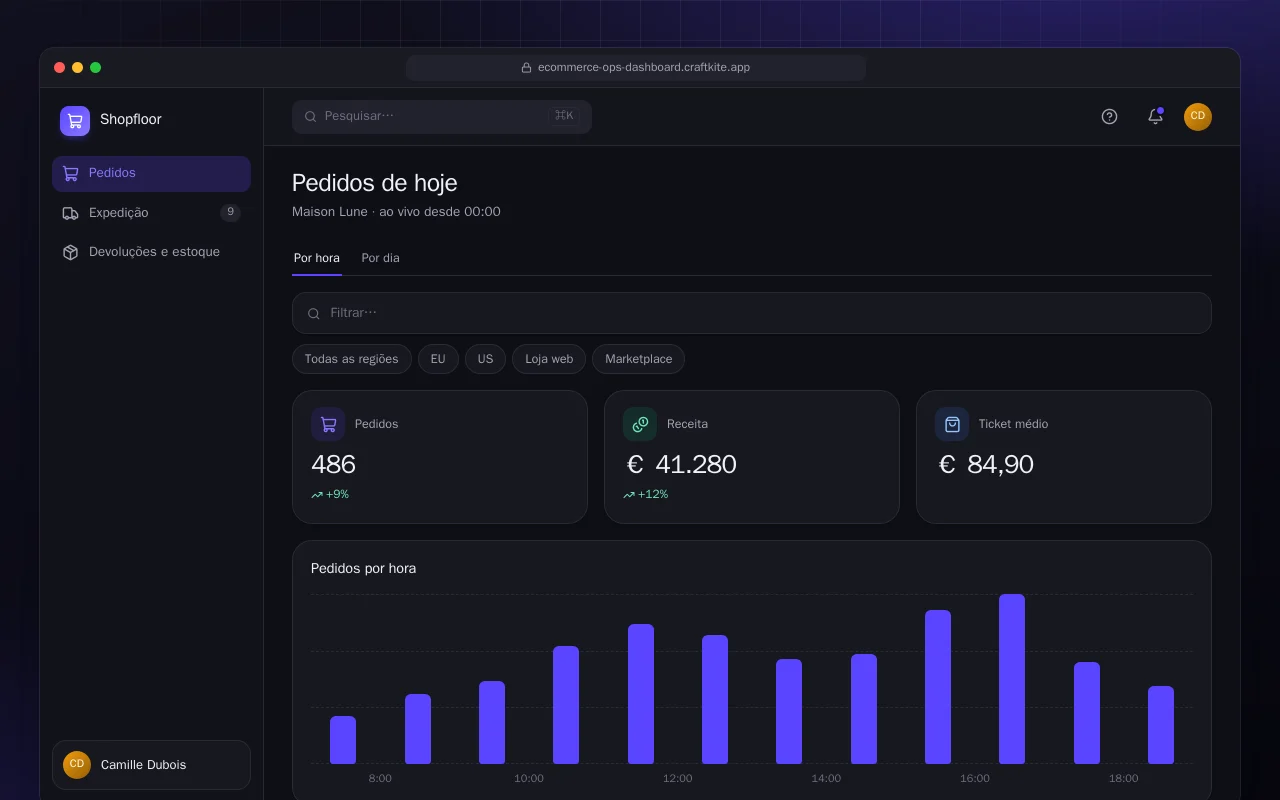Click the 12:00 axis label

[677, 778]
